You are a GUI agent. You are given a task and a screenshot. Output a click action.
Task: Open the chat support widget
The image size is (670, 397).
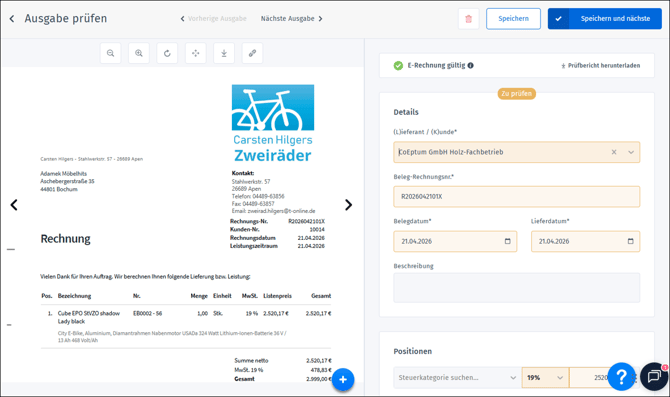pos(654,376)
